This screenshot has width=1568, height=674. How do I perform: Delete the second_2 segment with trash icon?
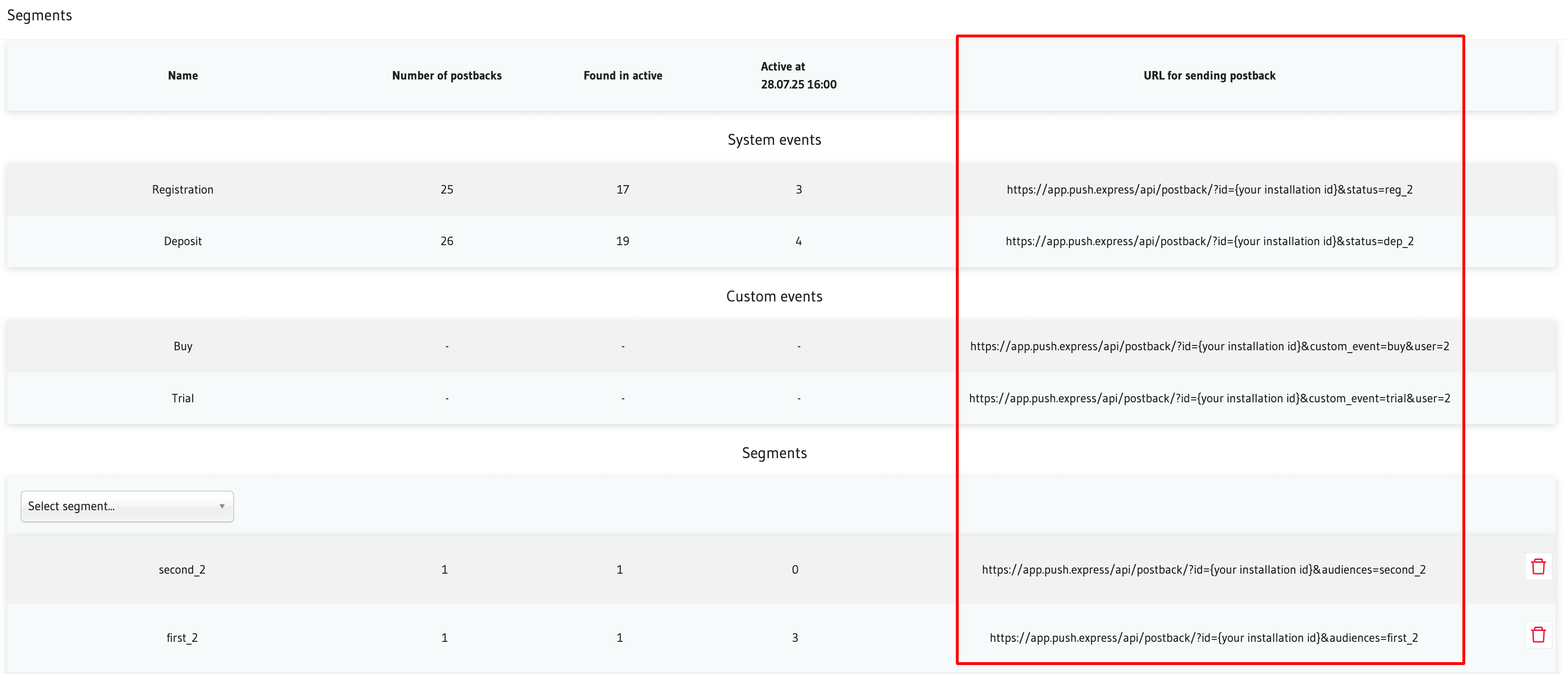tap(1538, 567)
